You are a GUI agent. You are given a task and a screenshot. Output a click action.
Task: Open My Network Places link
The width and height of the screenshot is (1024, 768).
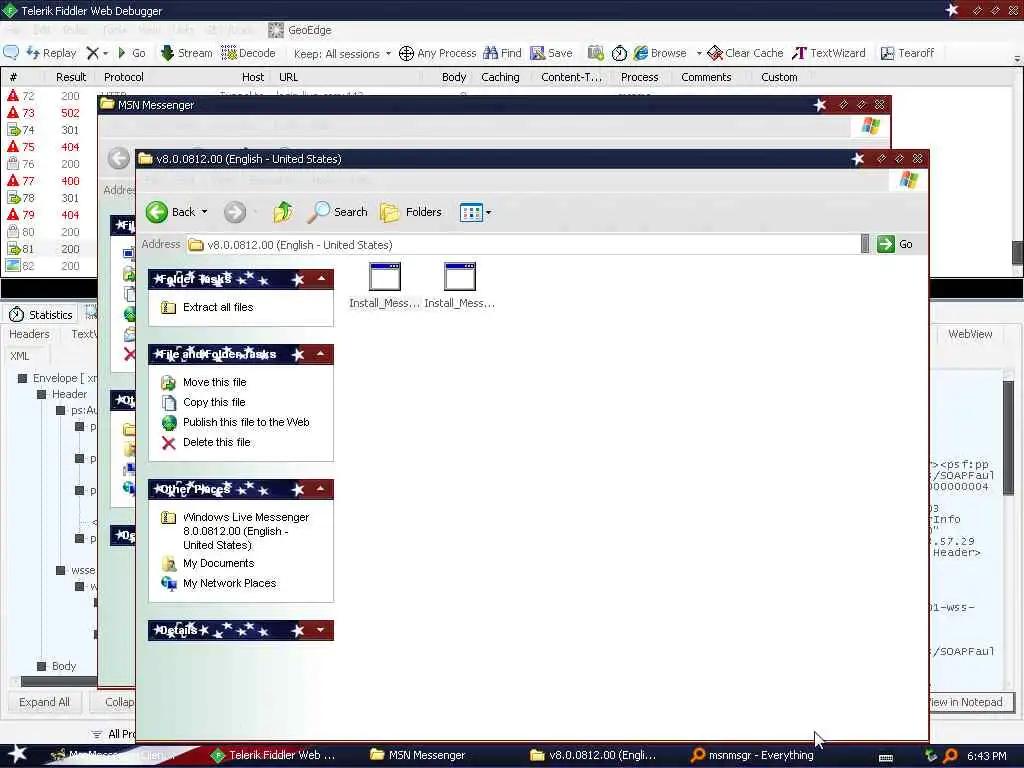coord(229,583)
